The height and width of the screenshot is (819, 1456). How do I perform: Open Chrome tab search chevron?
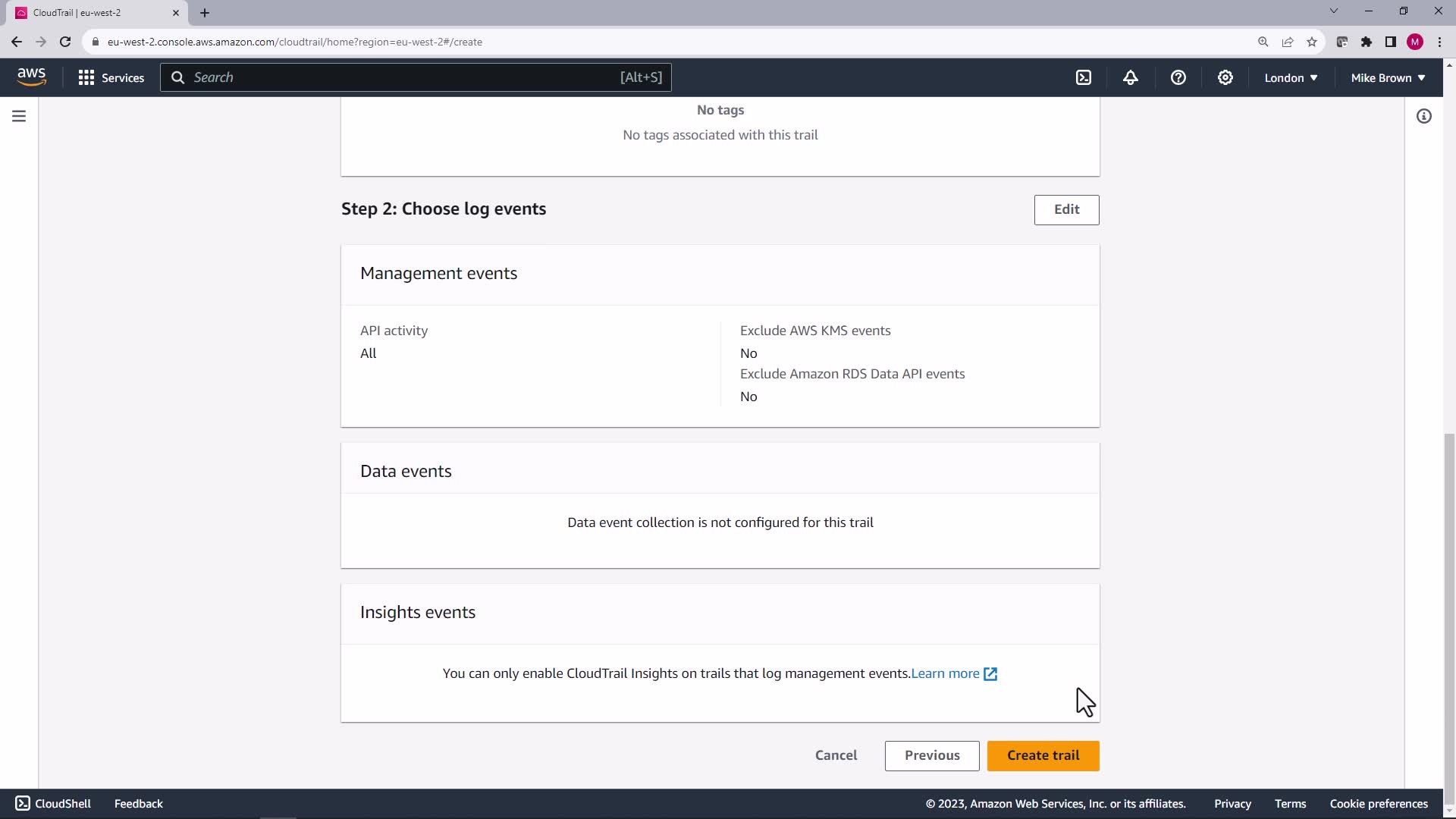click(x=1333, y=11)
